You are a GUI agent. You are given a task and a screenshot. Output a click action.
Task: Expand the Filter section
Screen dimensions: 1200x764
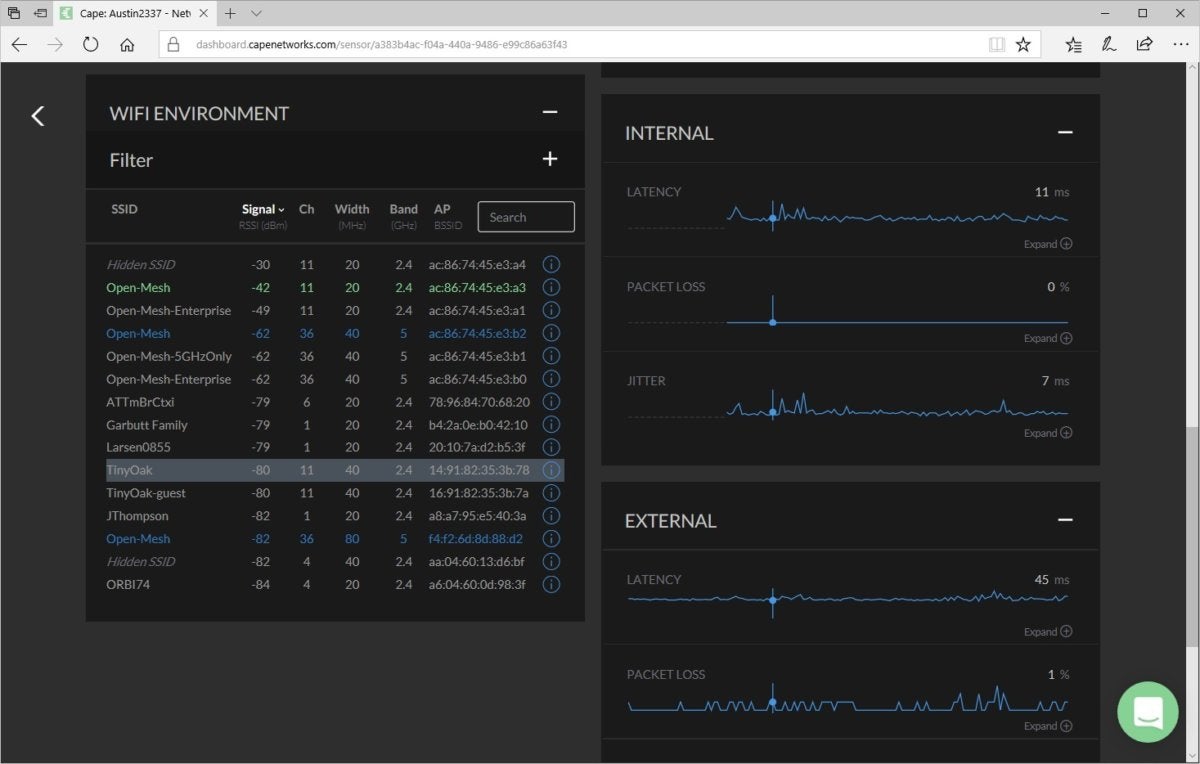tap(549, 159)
